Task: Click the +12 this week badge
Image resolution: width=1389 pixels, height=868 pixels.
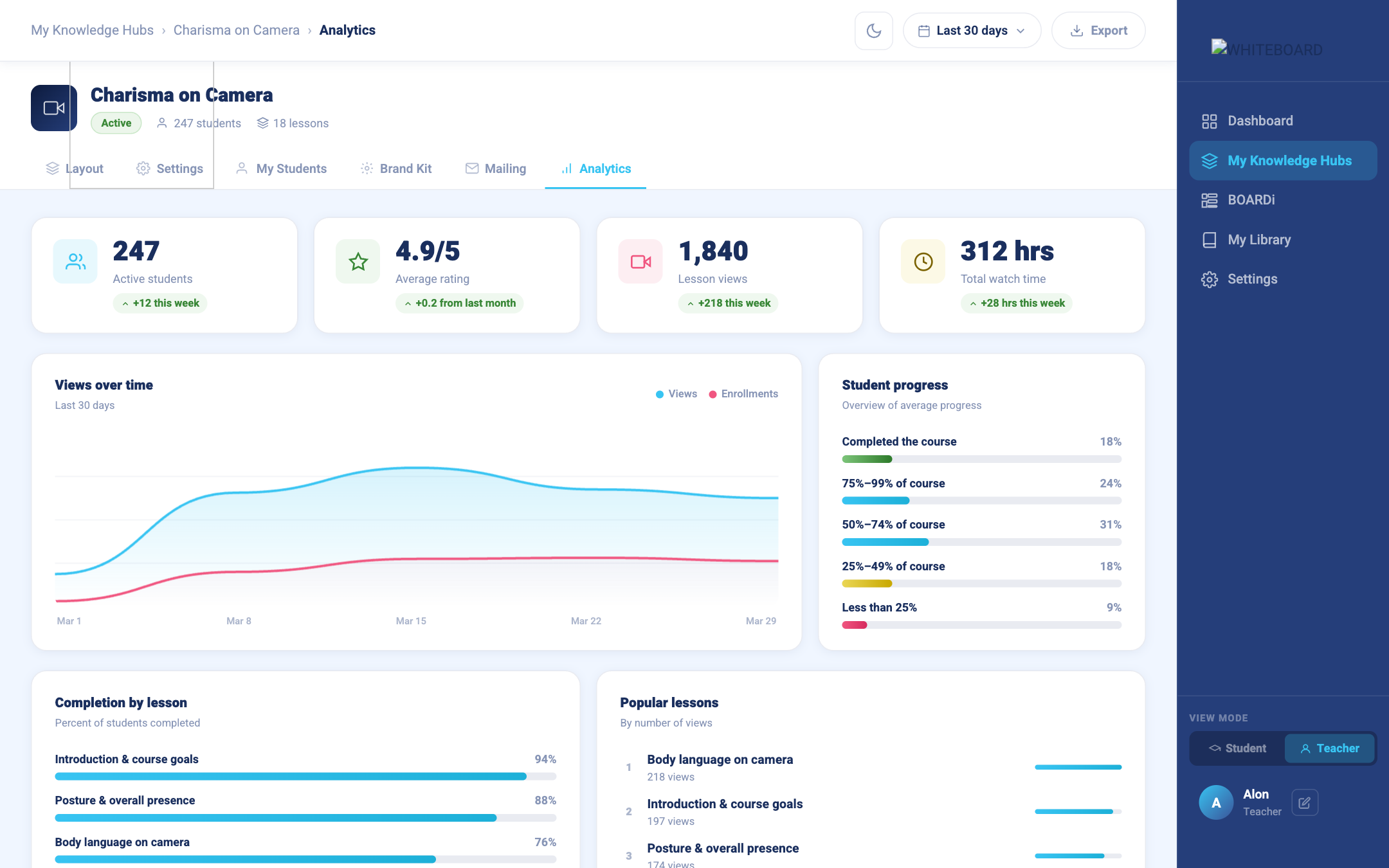Action: point(160,303)
